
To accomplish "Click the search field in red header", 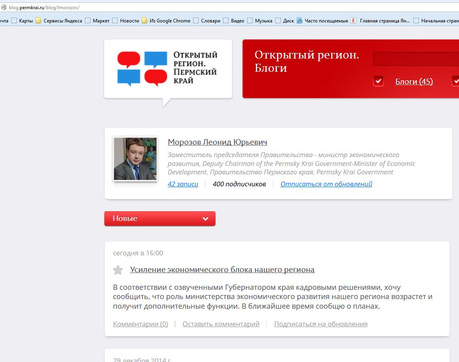I will click(416, 59).
